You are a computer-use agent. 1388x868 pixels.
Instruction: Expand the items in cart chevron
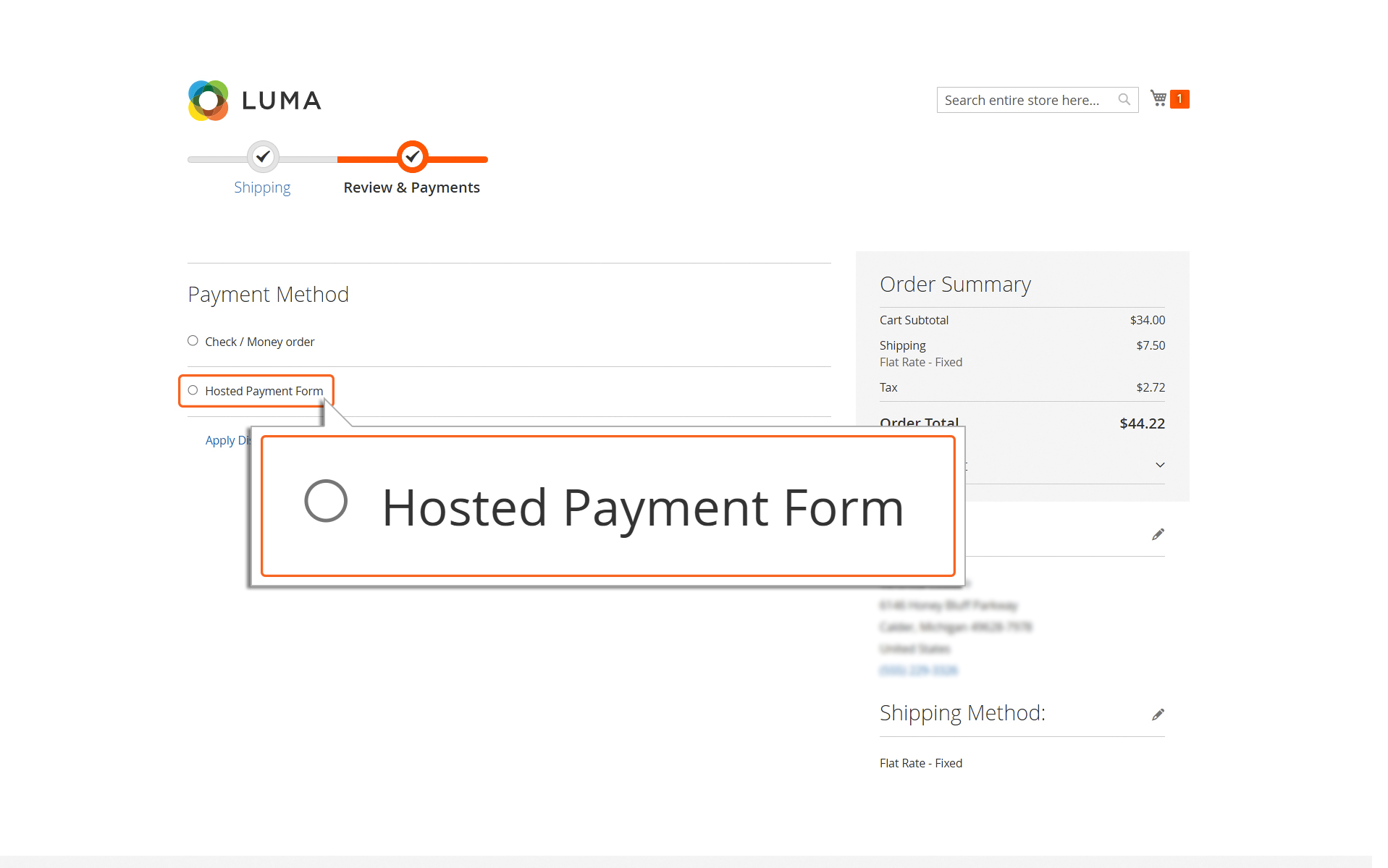pos(1160,465)
